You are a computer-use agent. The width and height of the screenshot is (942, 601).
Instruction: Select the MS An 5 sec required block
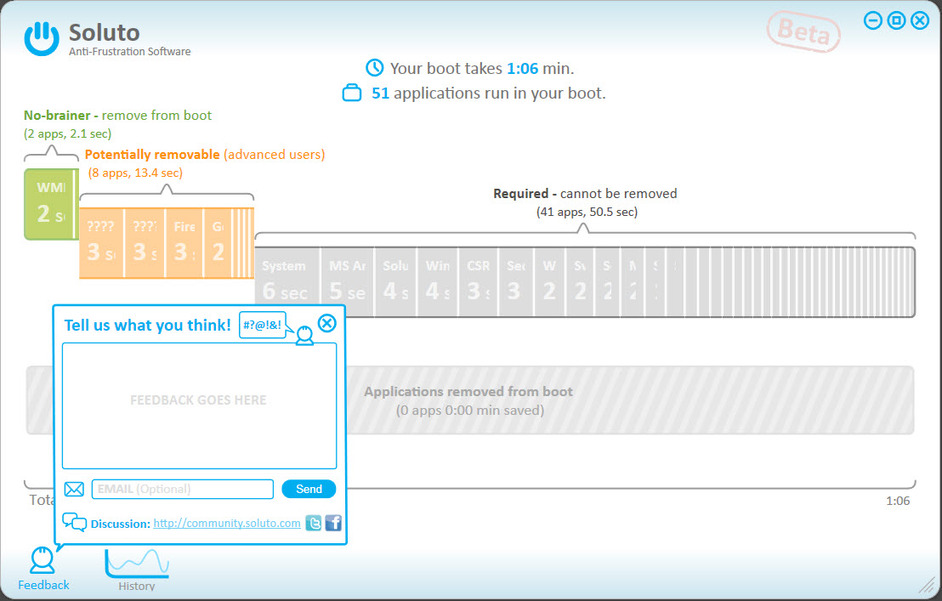point(347,282)
